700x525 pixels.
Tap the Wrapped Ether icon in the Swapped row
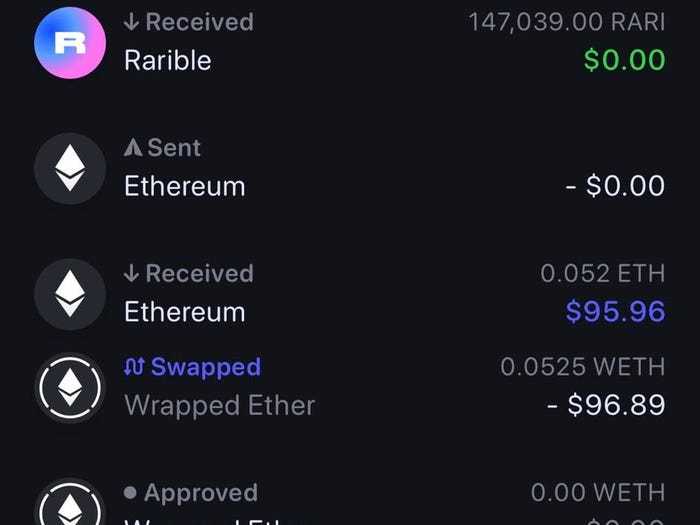[69, 386]
